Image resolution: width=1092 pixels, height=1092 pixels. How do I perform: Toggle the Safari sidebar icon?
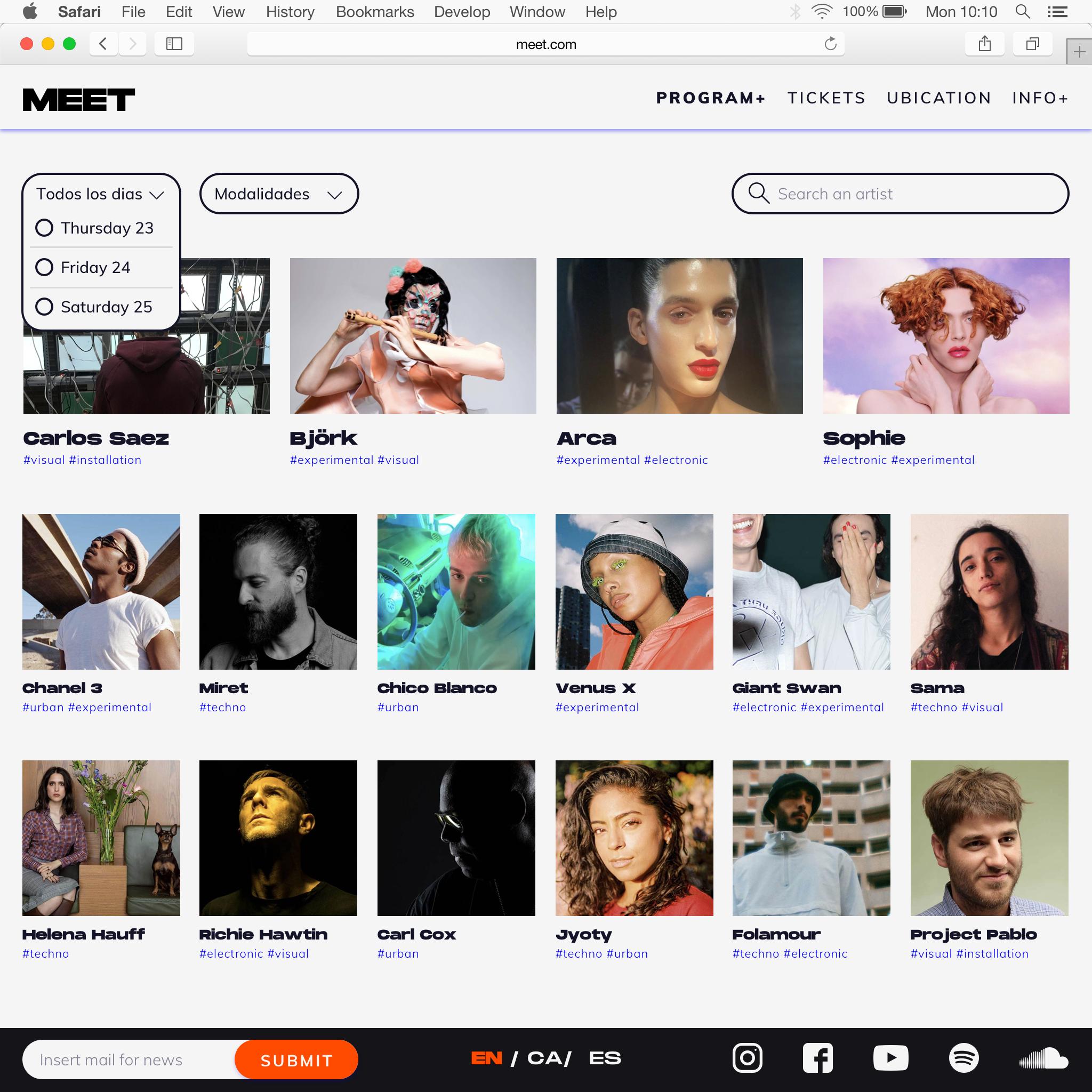pyautogui.click(x=174, y=44)
